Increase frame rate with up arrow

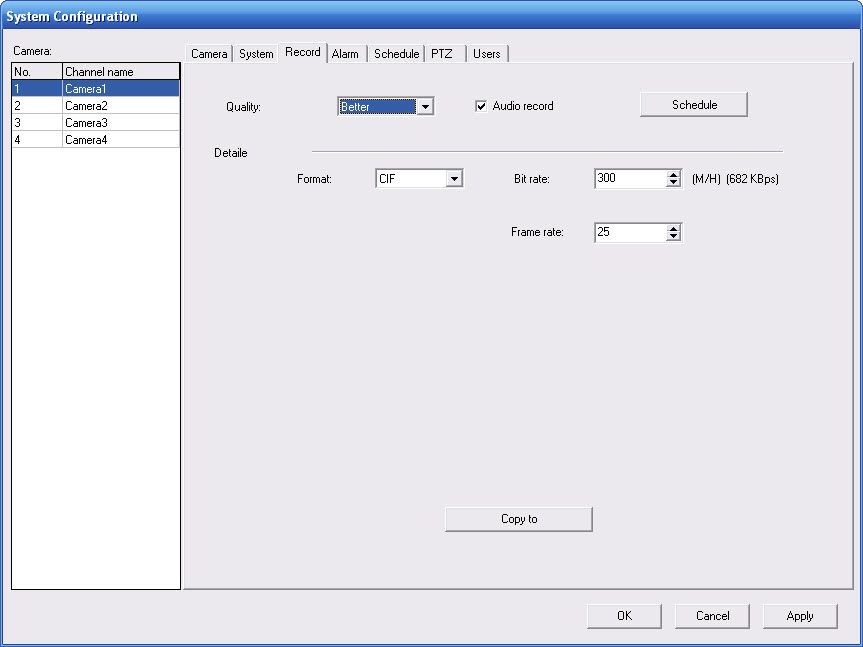673,228
